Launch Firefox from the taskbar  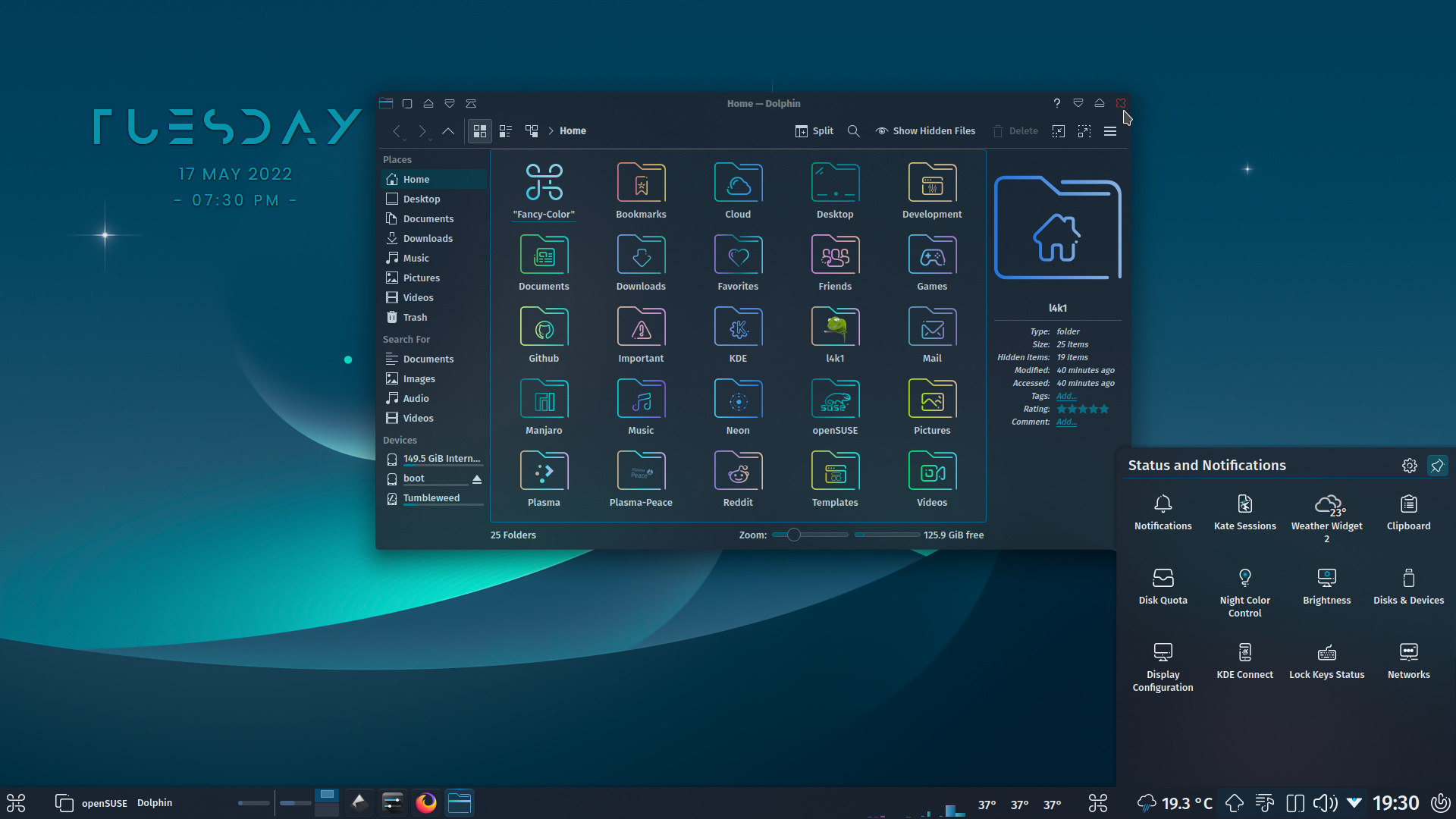pyautogui.click(x=426, y=803)
